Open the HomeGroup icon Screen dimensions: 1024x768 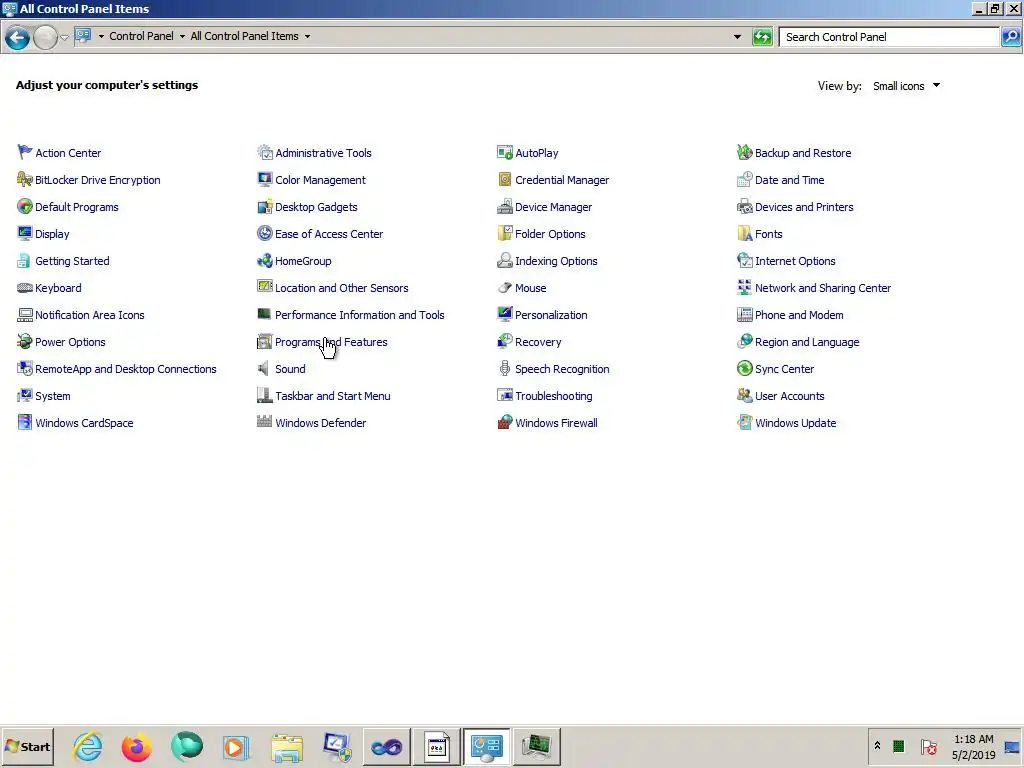264,261
